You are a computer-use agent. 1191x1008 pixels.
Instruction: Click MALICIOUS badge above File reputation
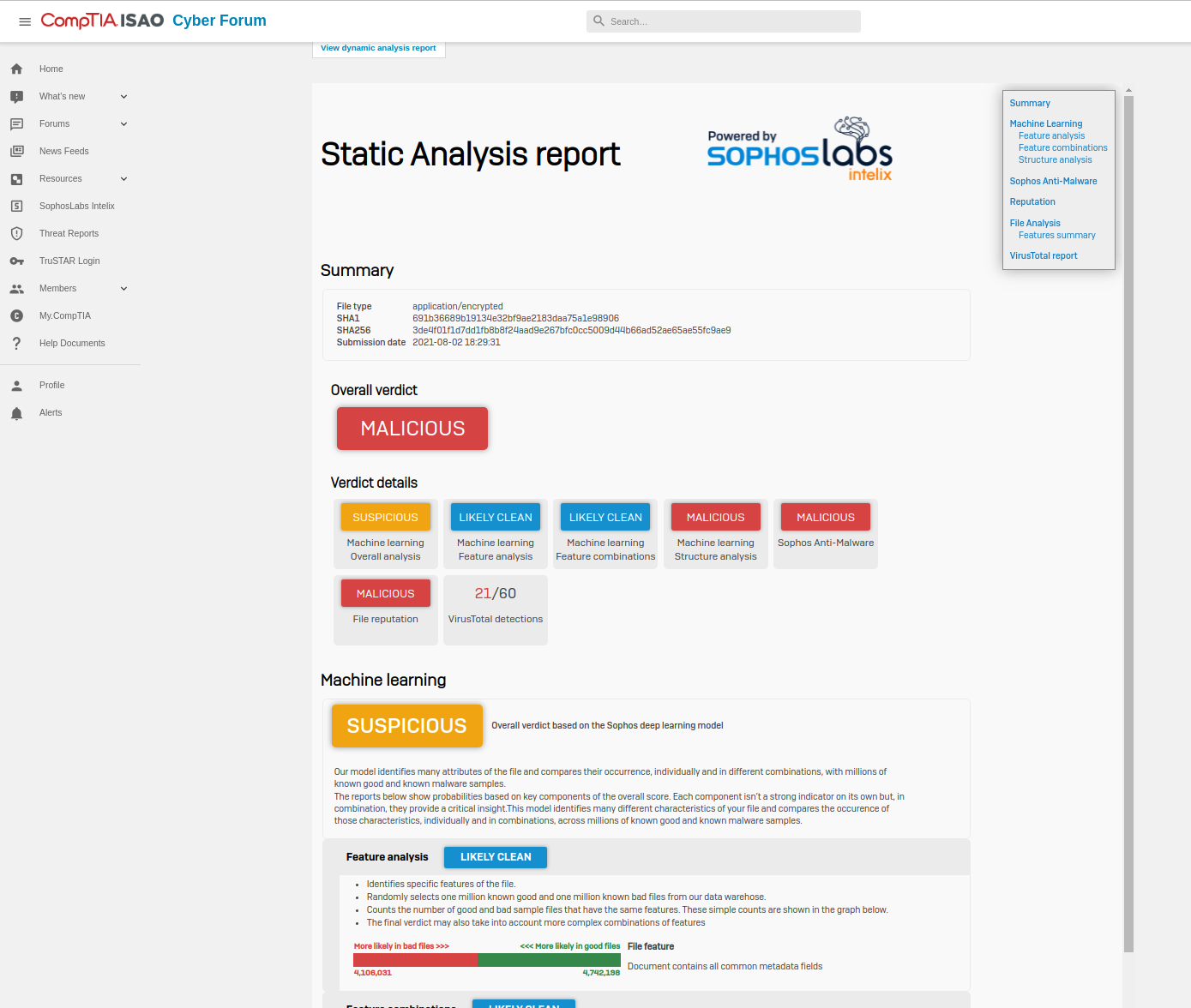[385, 593]
